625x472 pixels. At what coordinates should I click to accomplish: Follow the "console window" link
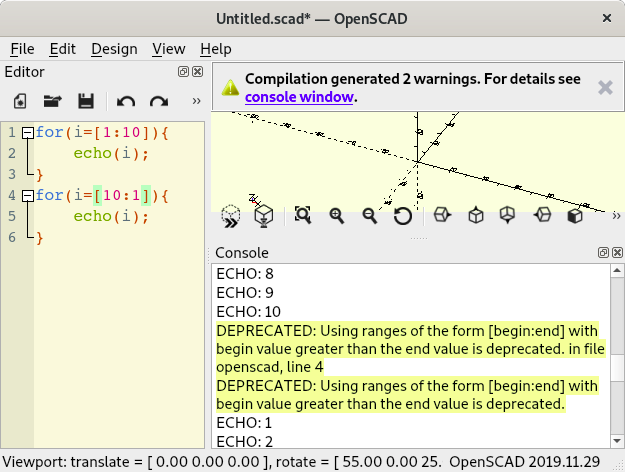coord(298,97)
